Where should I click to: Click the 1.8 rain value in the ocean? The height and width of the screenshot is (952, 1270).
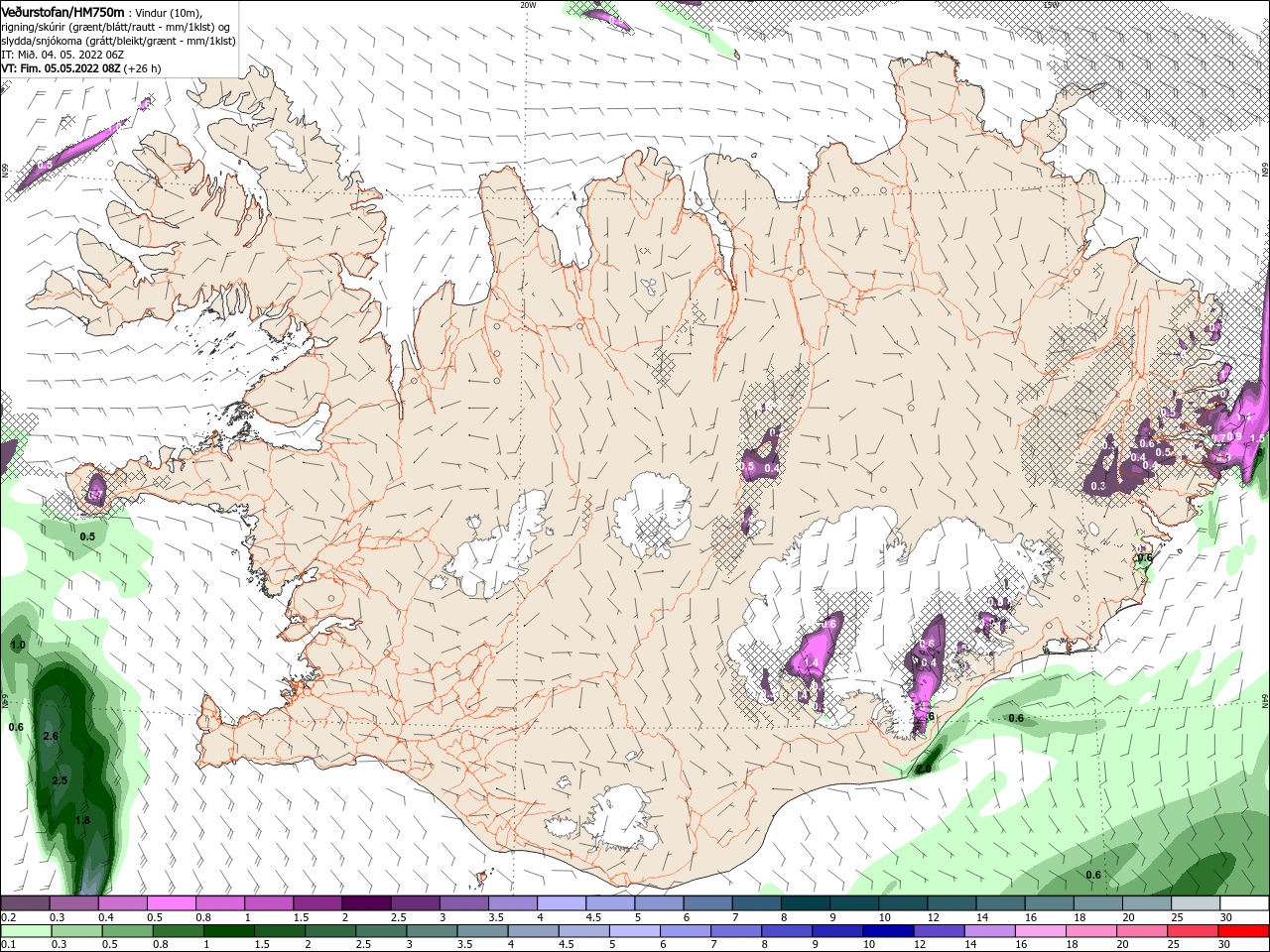(x=82, y=820)
